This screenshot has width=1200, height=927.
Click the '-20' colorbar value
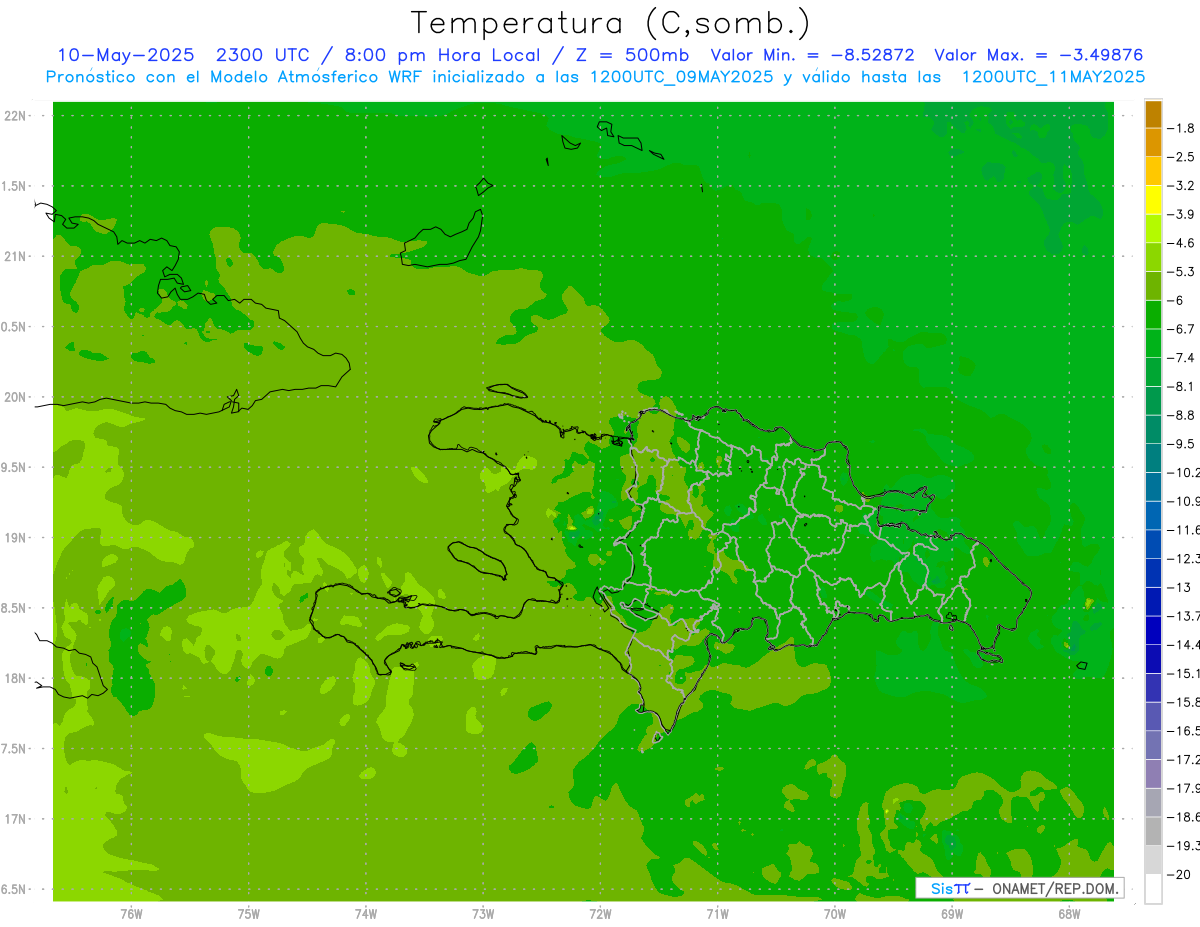pos(1180,875)
